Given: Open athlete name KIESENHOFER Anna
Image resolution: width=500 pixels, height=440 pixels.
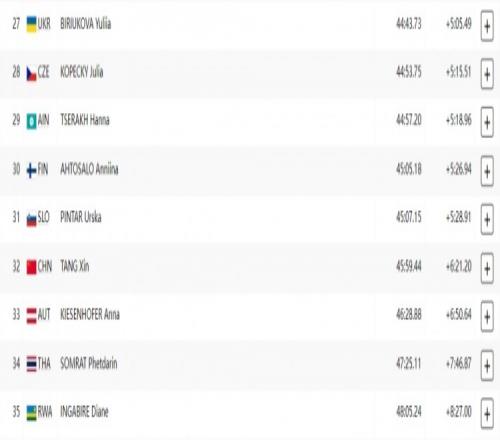Looking at the screenshot, I should (x=90, y=314).
